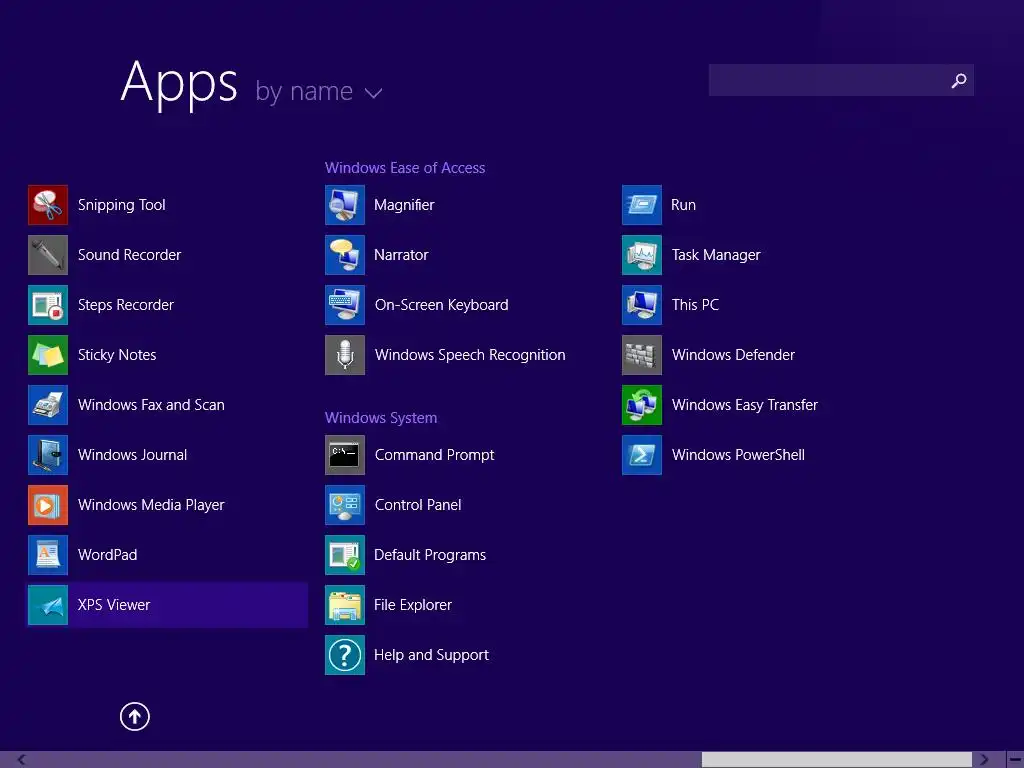Click the 'Windows Defender' label
The height and width of the screenshot is (768, 1024).
click(x=733, y=355)
